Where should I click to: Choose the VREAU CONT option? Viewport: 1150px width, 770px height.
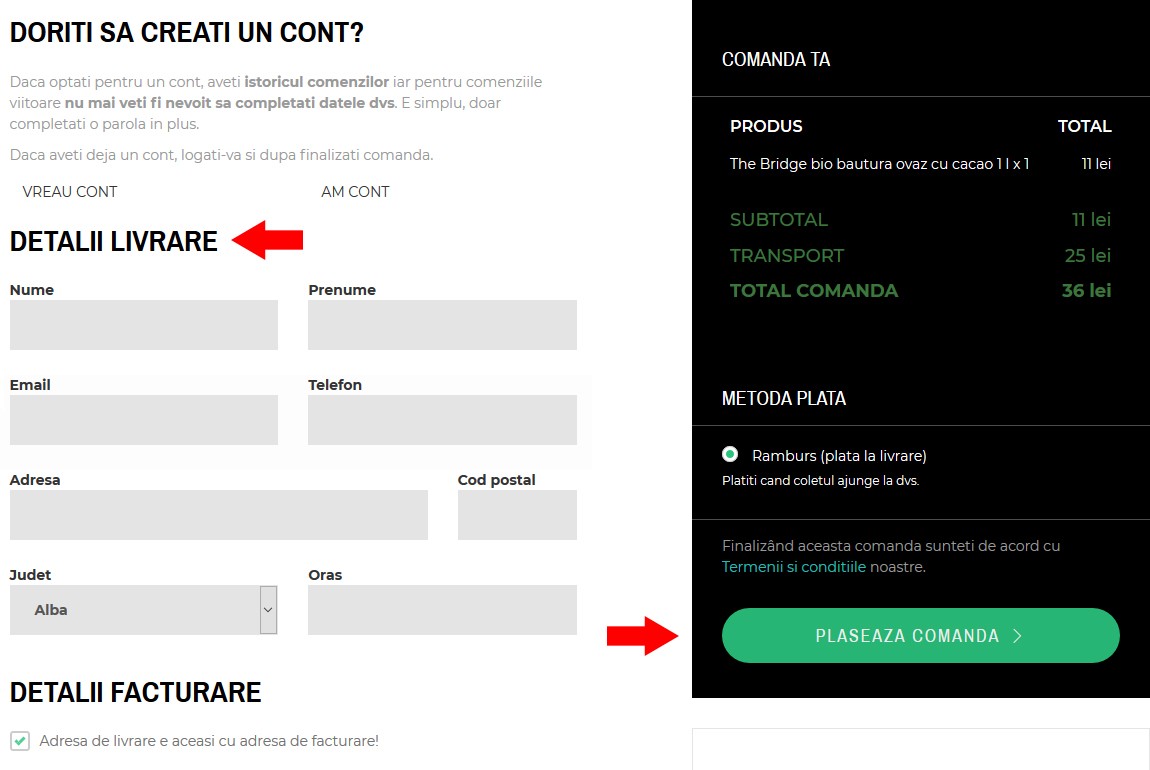pos(70,191)
